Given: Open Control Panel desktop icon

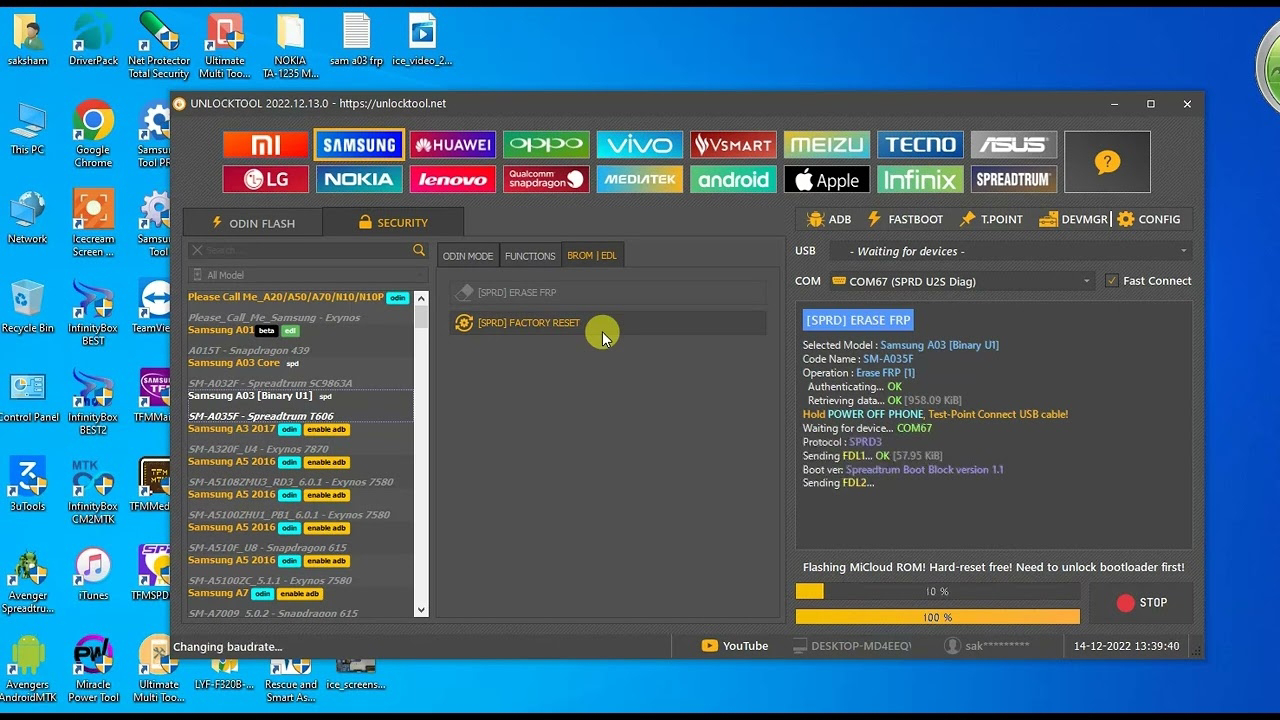Looking at the screenshot, I should click(28, 396).
